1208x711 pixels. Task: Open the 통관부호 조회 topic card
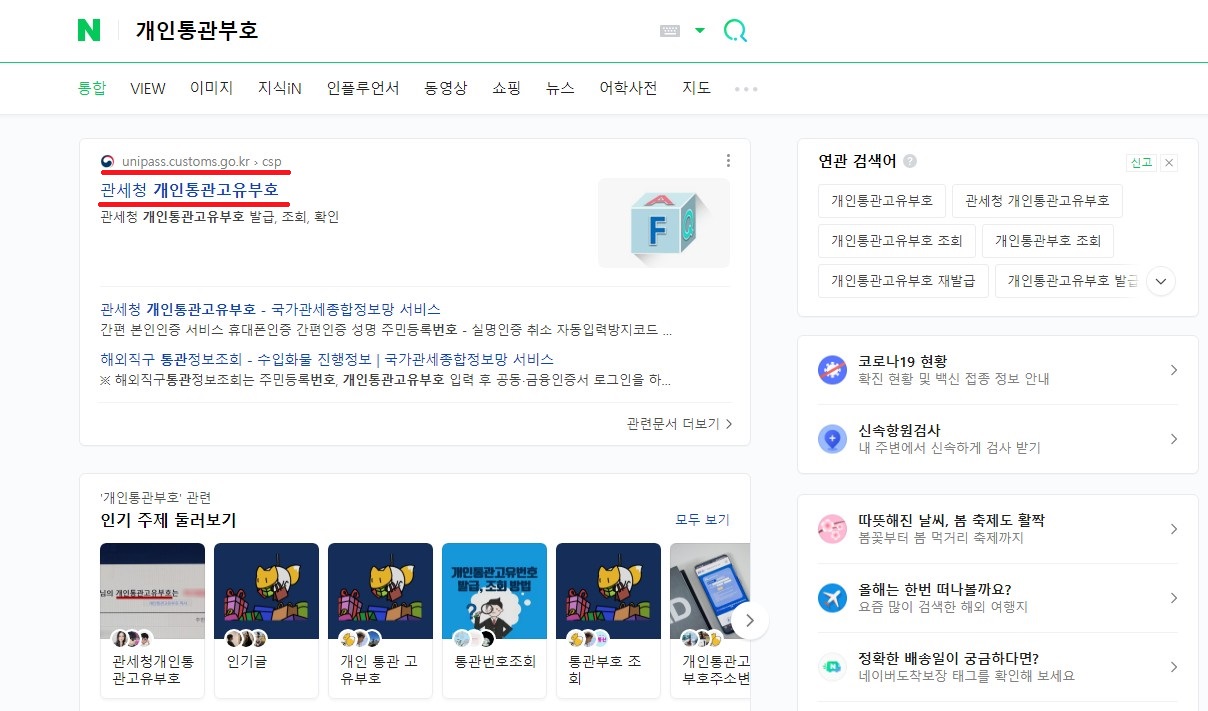pyautogui.click(x=609, y=620)
